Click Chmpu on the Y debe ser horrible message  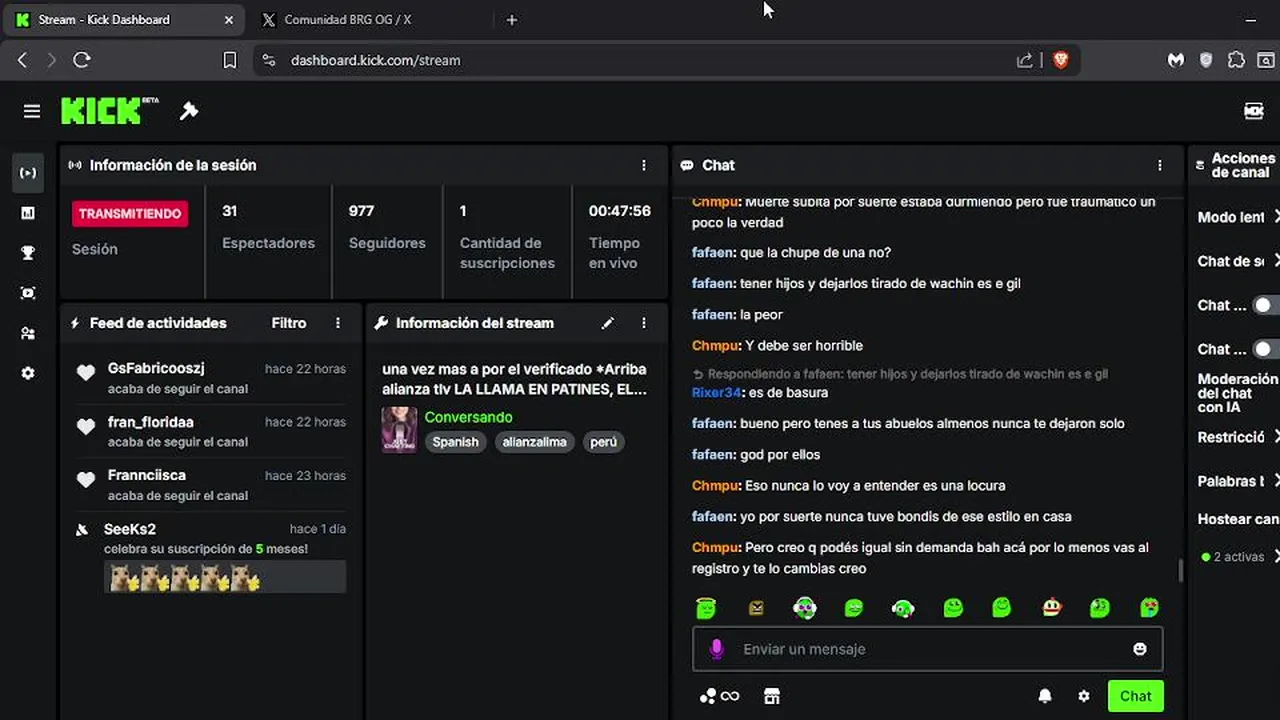pyautogui.click(x=715, y=345)
